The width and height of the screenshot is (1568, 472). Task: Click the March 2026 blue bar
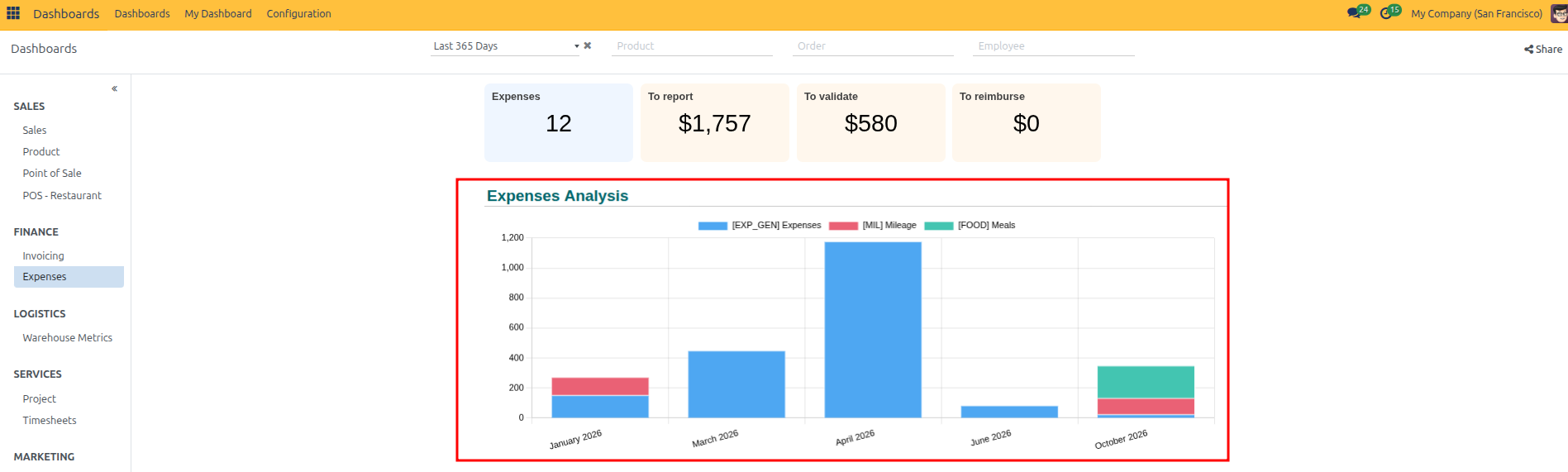pyautogui.click(x=736, y=384)
